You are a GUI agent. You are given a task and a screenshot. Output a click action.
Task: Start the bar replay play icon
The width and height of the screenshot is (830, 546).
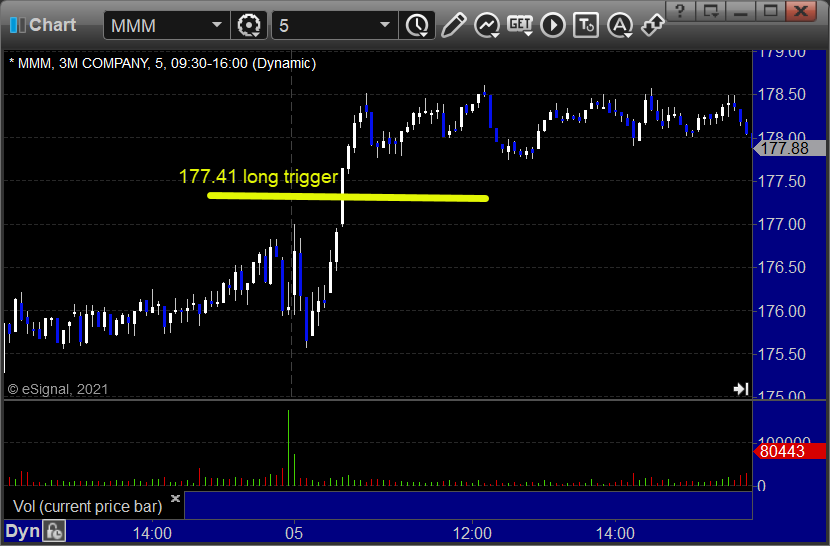click(x=553, y=25)
